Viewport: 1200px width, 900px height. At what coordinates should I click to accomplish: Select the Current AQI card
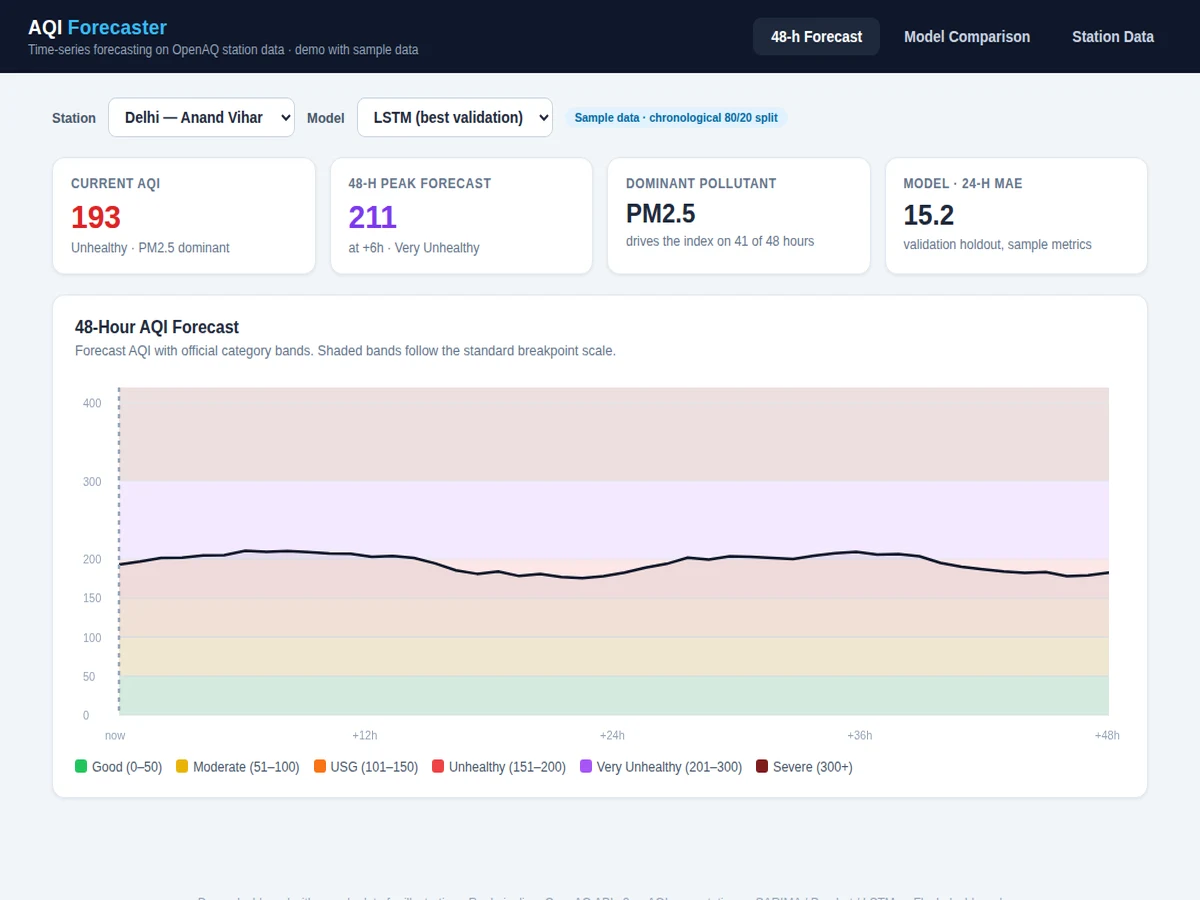[184, 215]
